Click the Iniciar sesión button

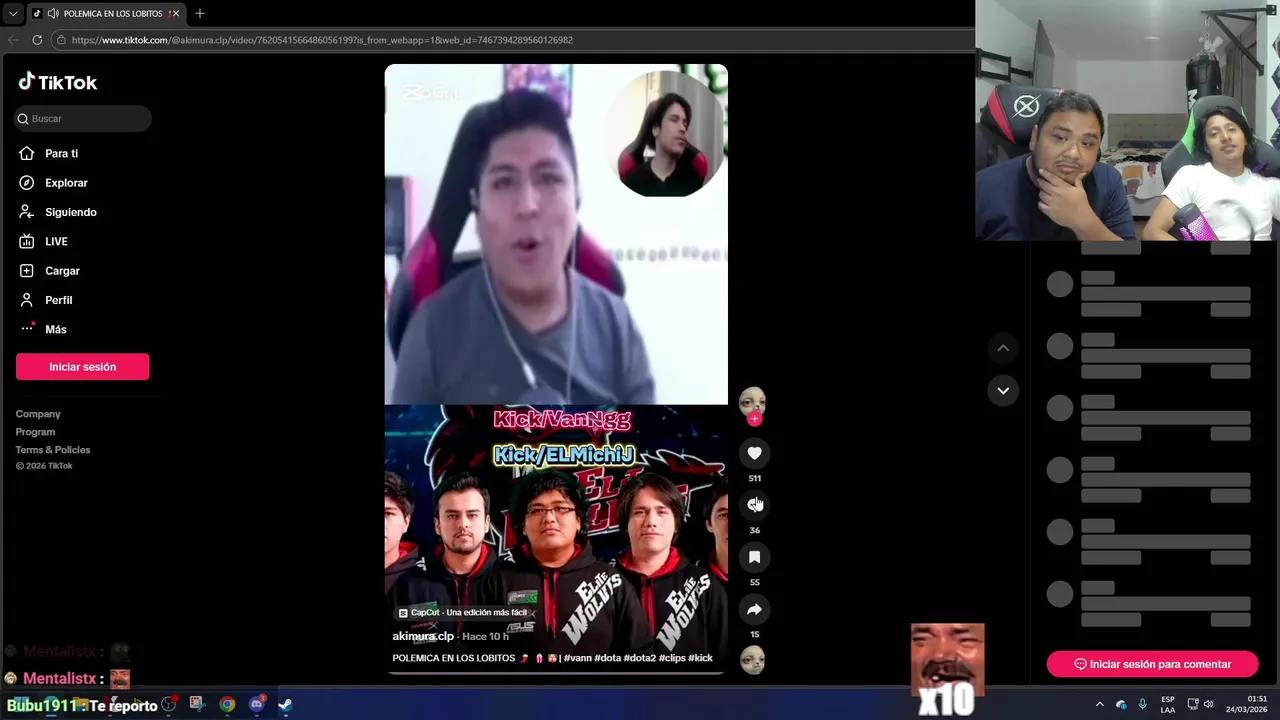click(x=82, y=367)
